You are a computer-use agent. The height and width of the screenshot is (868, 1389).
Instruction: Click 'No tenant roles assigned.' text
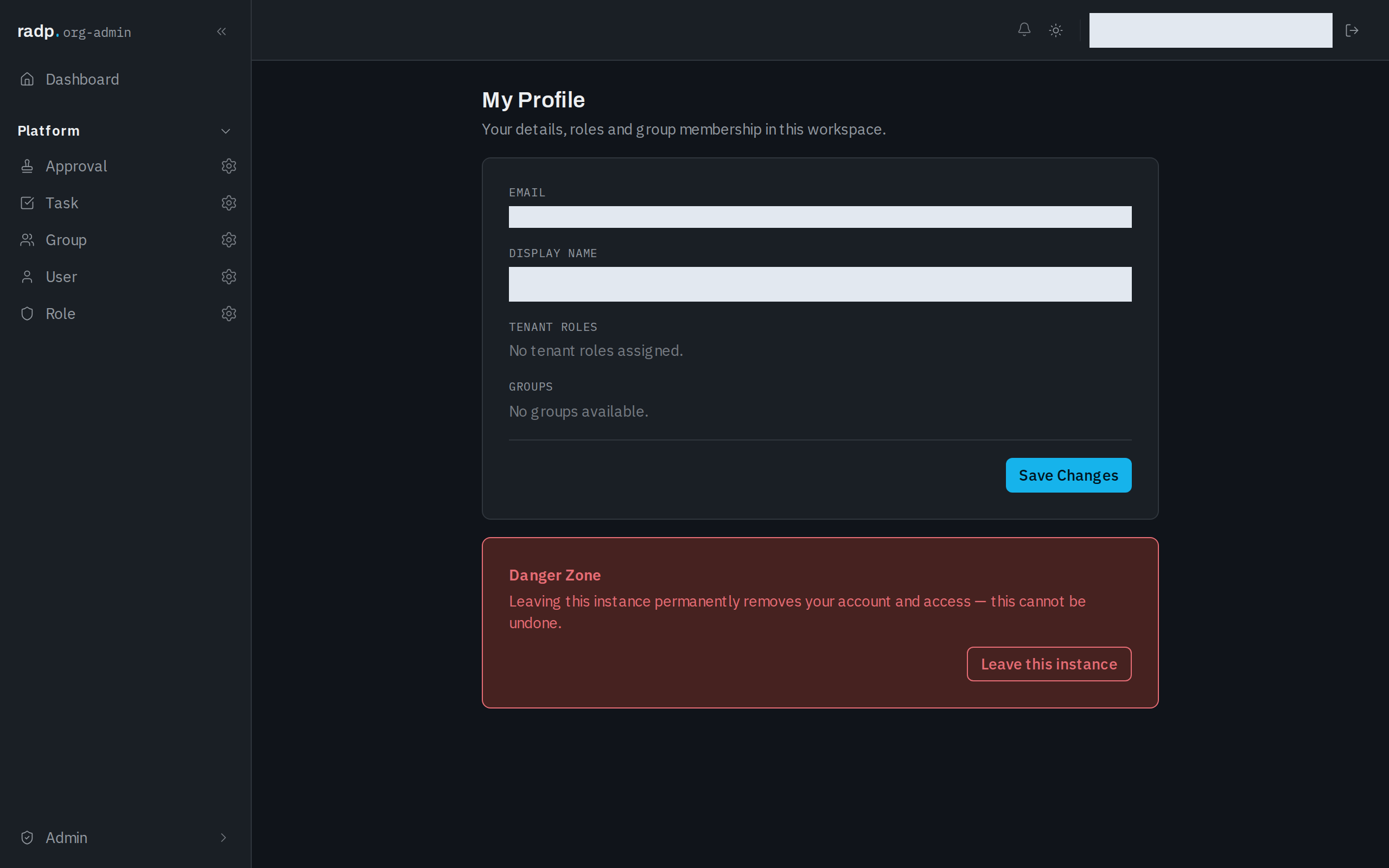tap(596, 351)
